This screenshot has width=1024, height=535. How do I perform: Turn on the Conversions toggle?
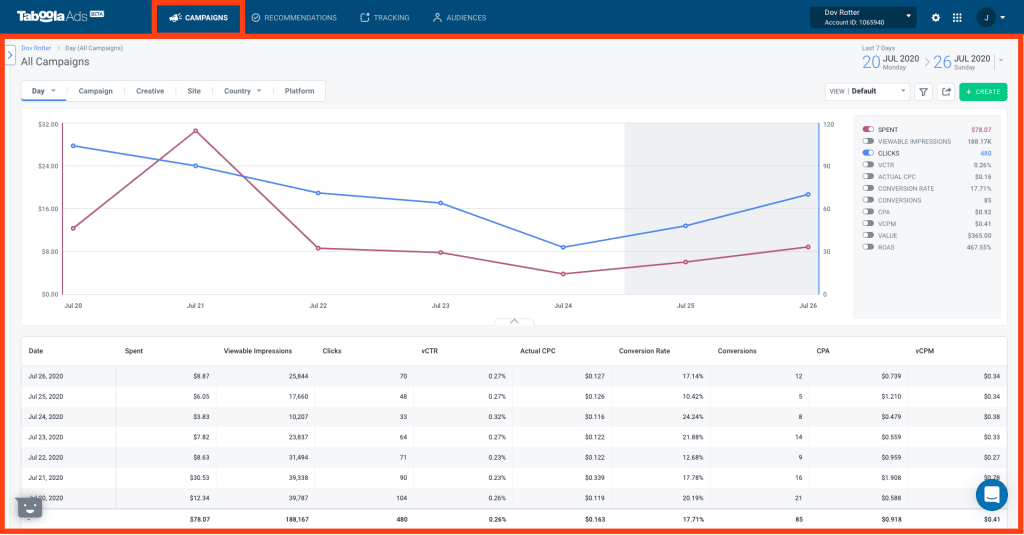[x=868, y=200]
